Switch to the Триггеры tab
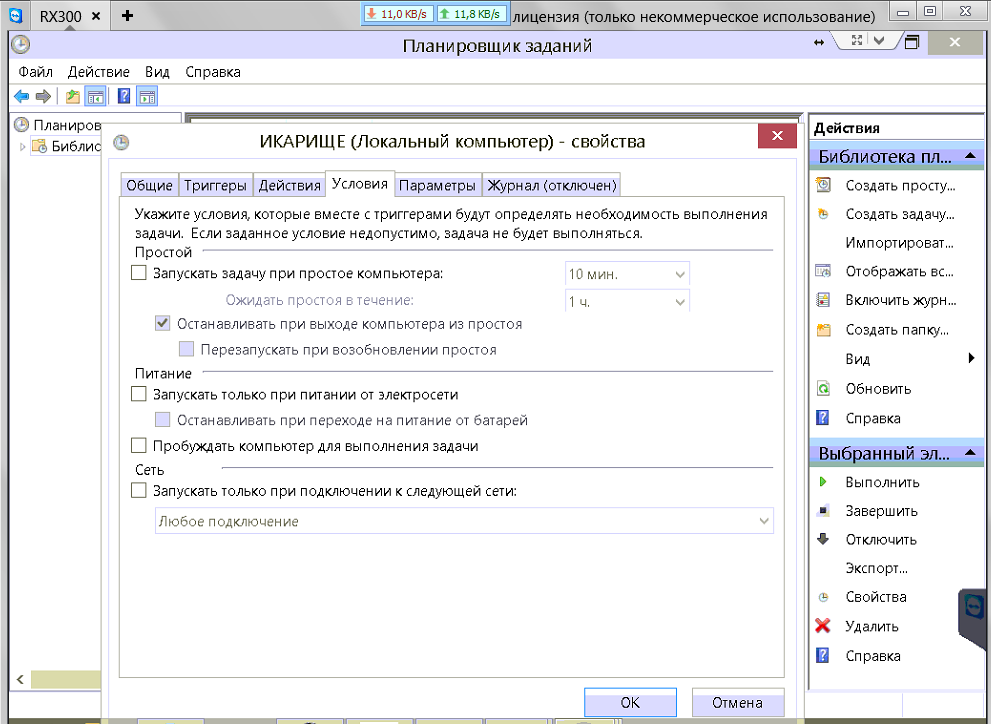Screen dimensions: 991x724 pos(215,185)
